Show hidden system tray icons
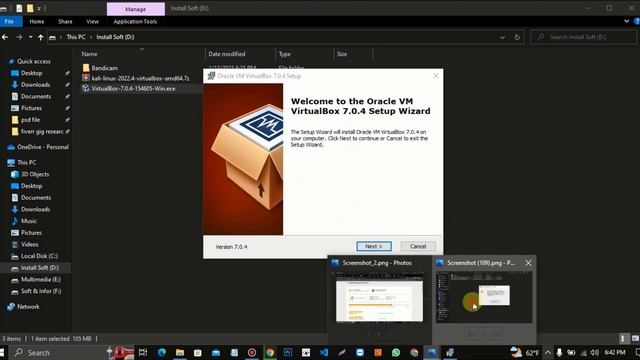The height and width of the screenshot is (360, 640). 548,353
